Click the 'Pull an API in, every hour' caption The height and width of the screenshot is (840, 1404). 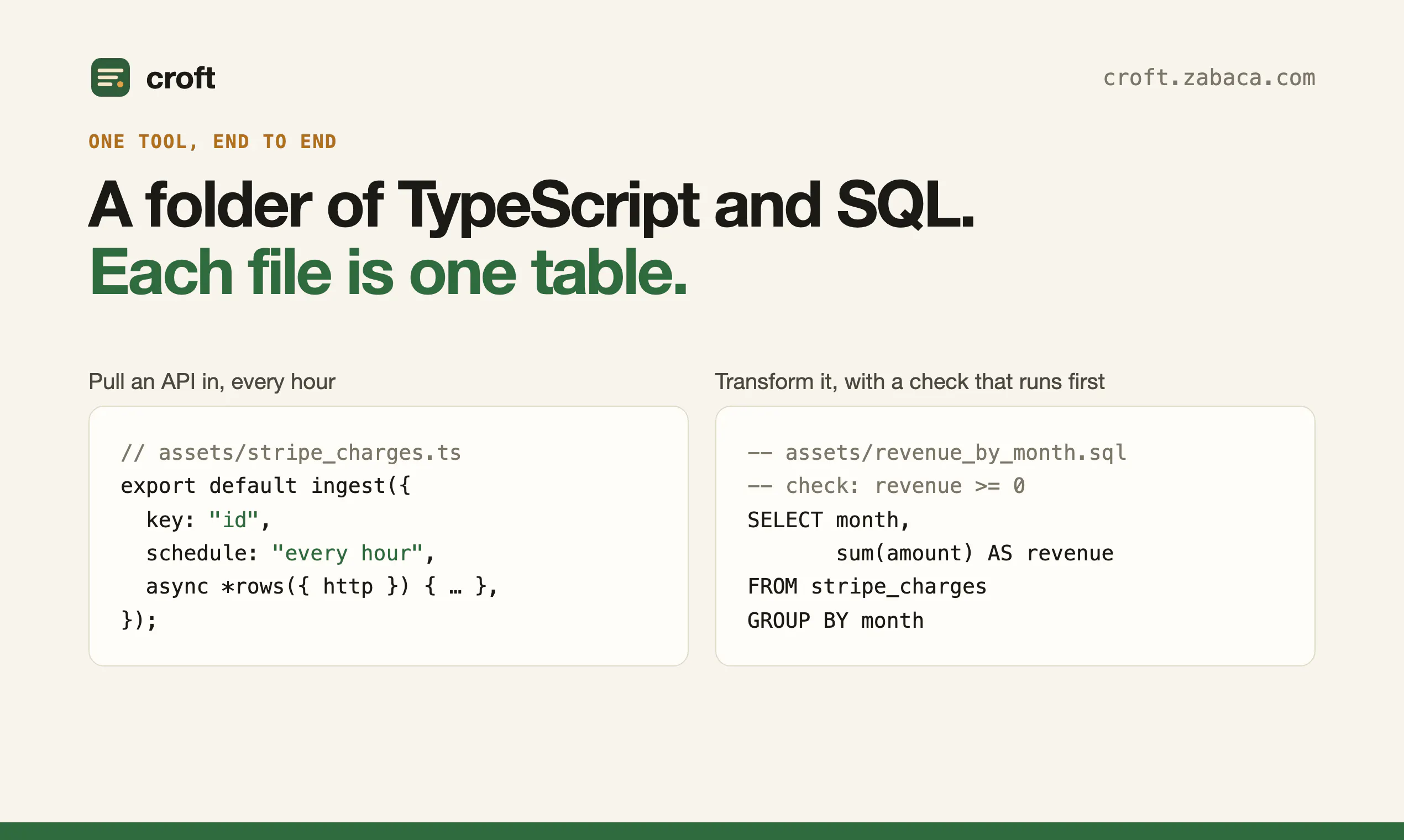pyautogui.click(x=212, y=382)
